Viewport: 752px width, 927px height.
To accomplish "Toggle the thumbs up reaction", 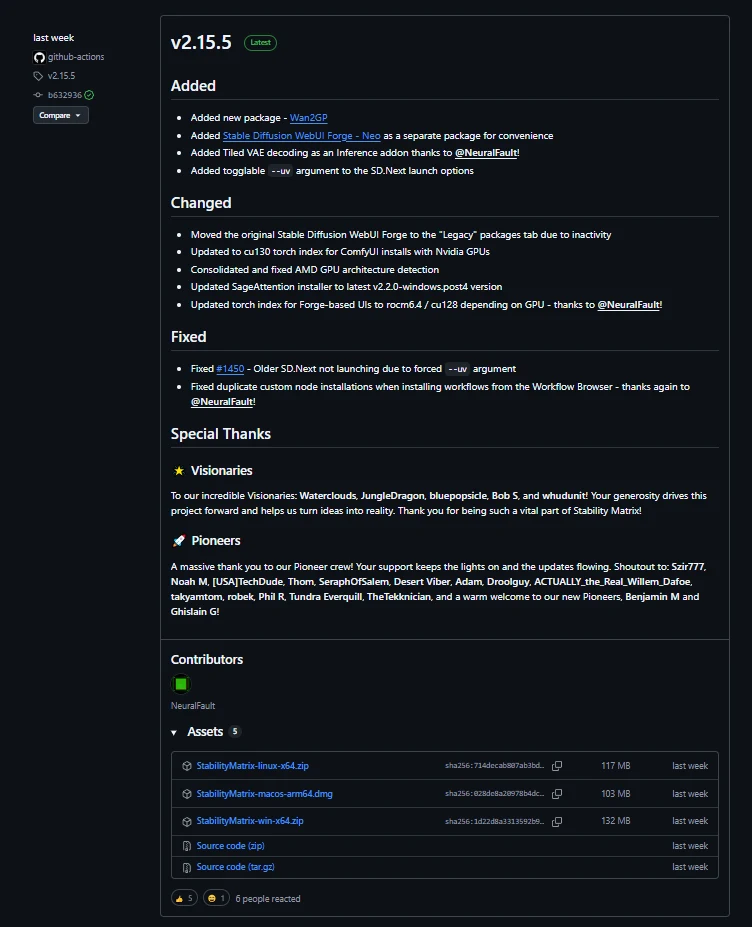I will coord(184,898).
